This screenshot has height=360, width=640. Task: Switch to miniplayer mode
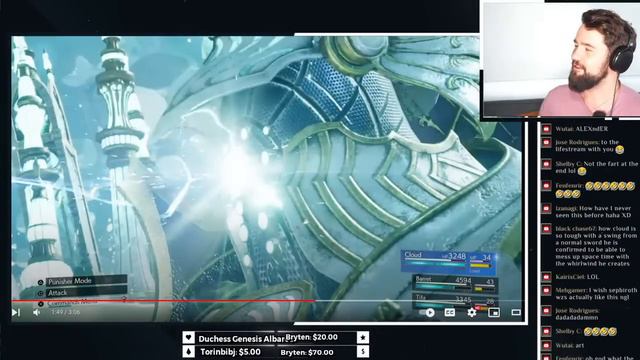tap(494, 313)
